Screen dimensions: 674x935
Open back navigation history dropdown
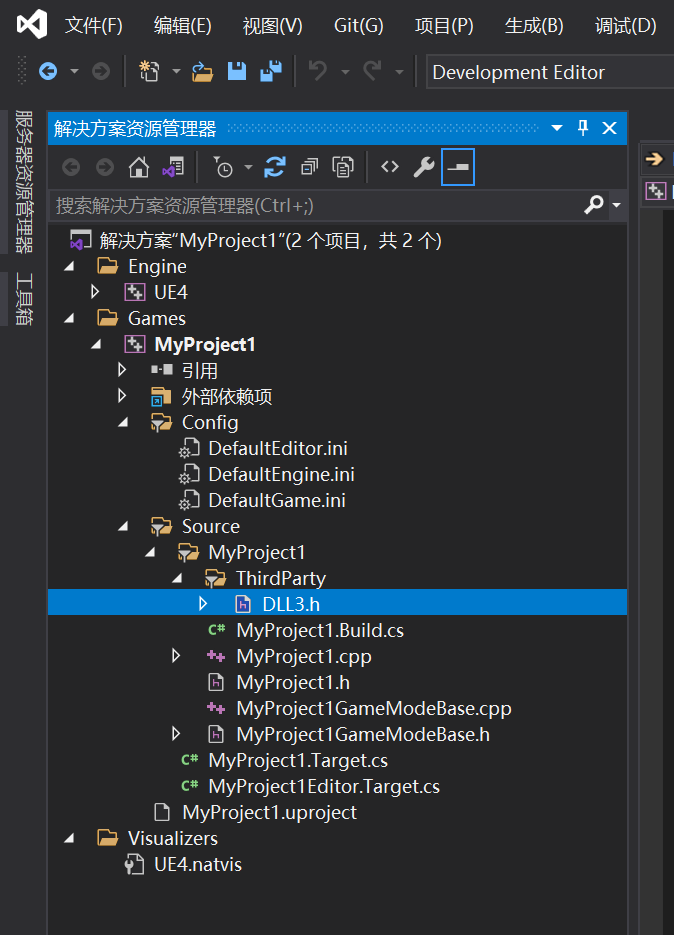pyautogui.click(x=75, y=72)
